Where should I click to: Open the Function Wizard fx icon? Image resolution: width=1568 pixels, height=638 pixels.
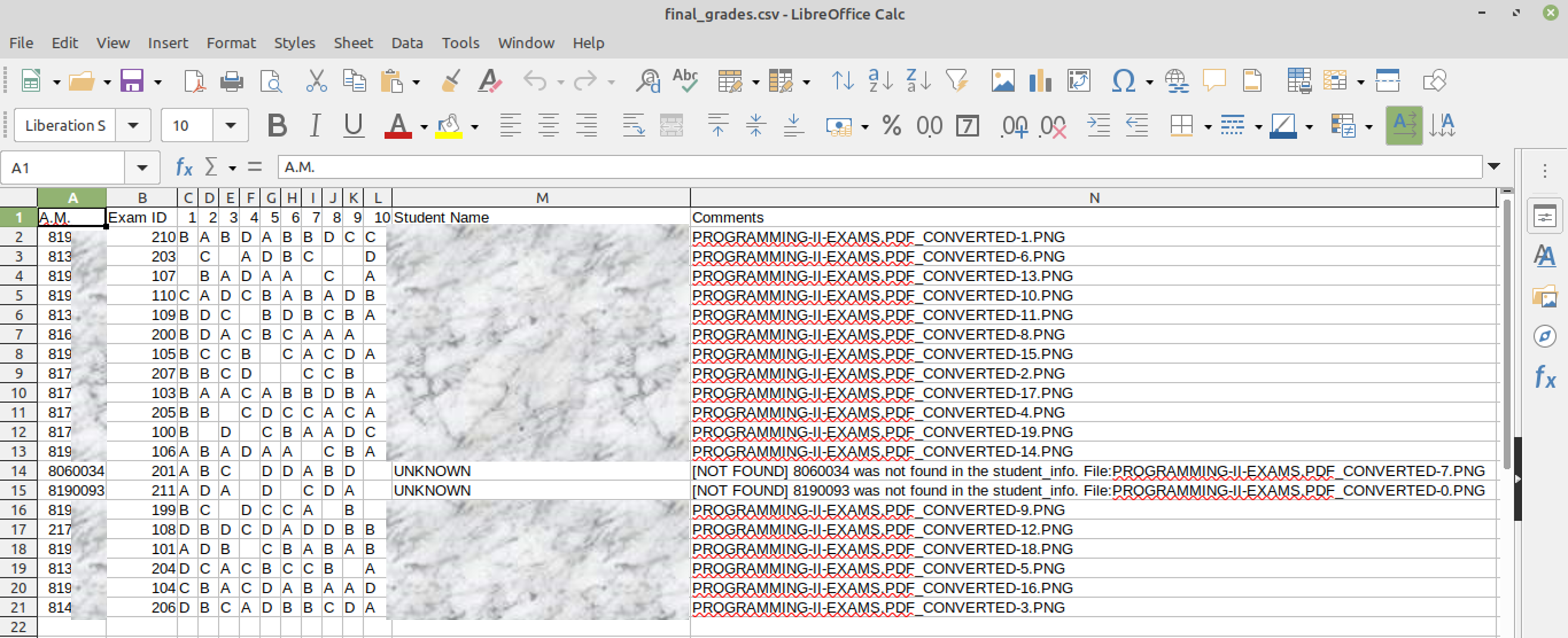tap(184, 167)
